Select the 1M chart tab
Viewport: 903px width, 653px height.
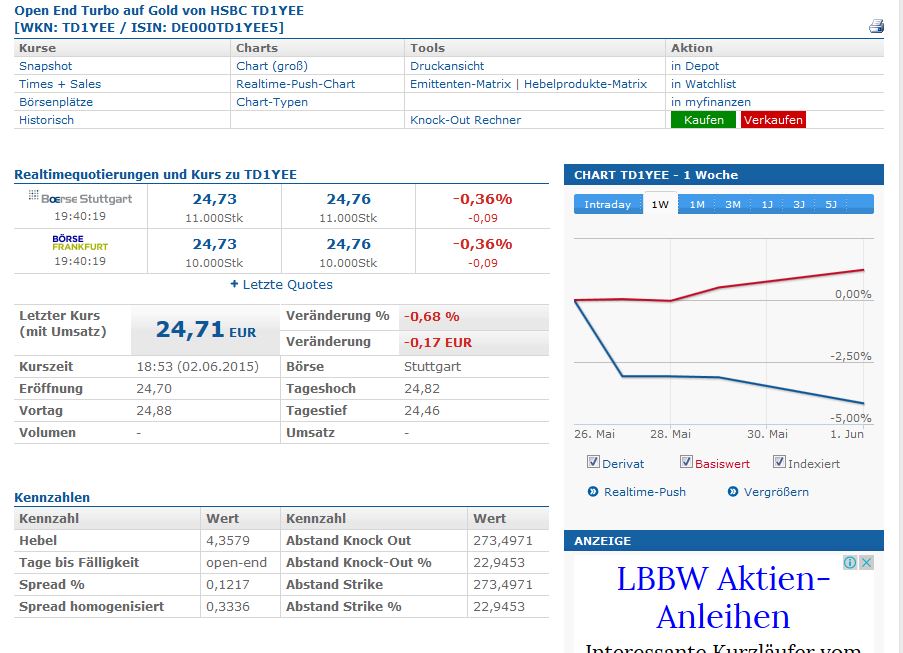[697, 204]
